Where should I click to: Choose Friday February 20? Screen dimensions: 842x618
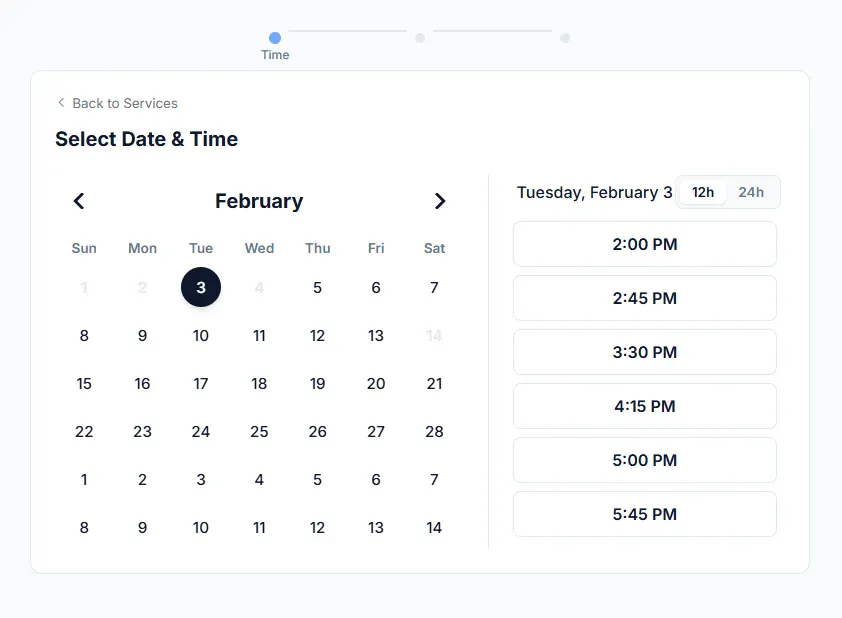pyautogui.click(x=376, y=383)
